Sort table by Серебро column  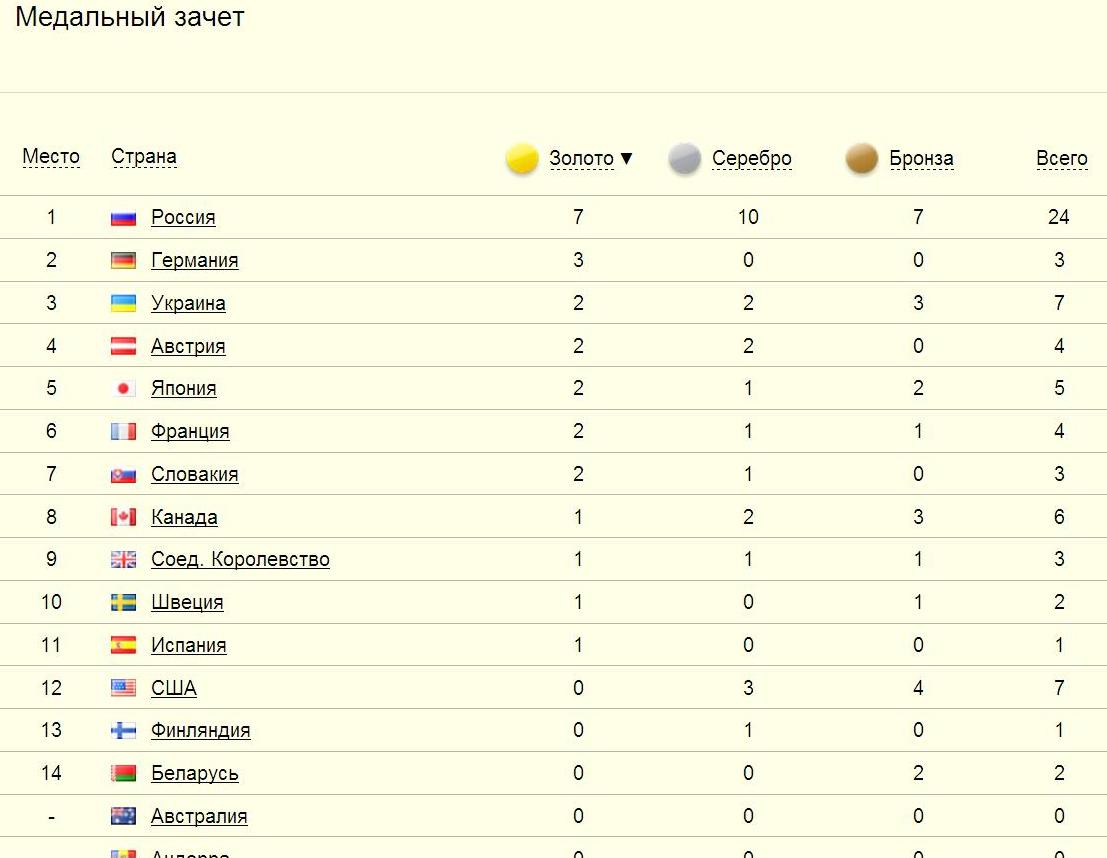coord(751,159)
